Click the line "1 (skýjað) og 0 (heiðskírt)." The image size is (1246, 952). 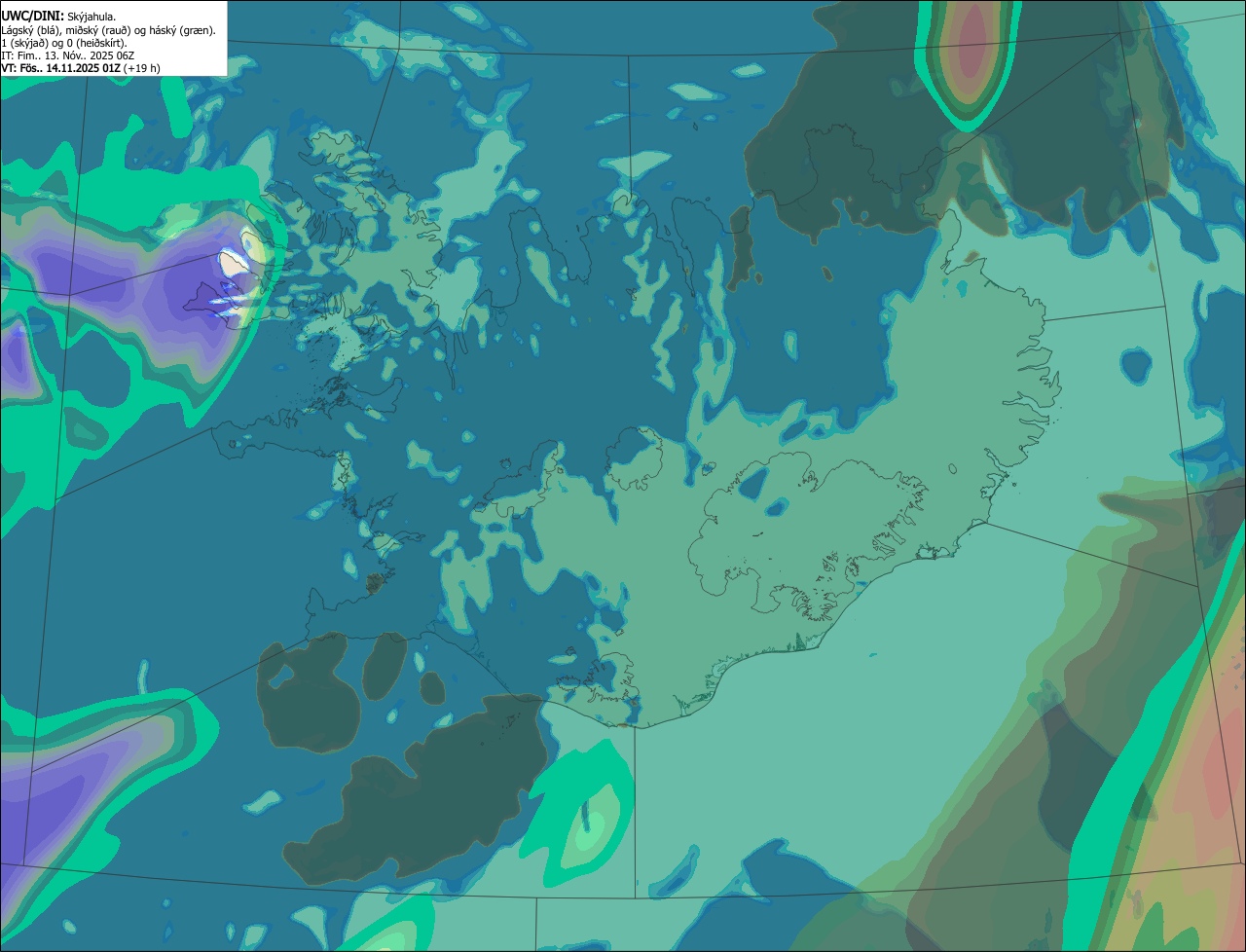coord(64,43)
